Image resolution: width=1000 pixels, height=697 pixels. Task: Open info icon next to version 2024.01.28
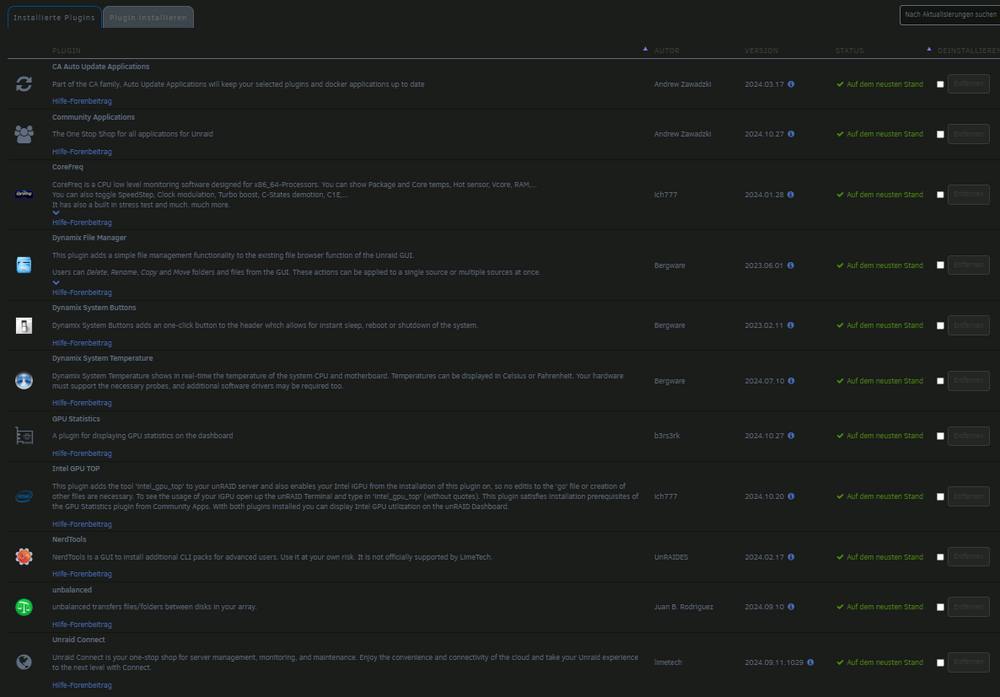pyautogui.click(x=791, y=194)
